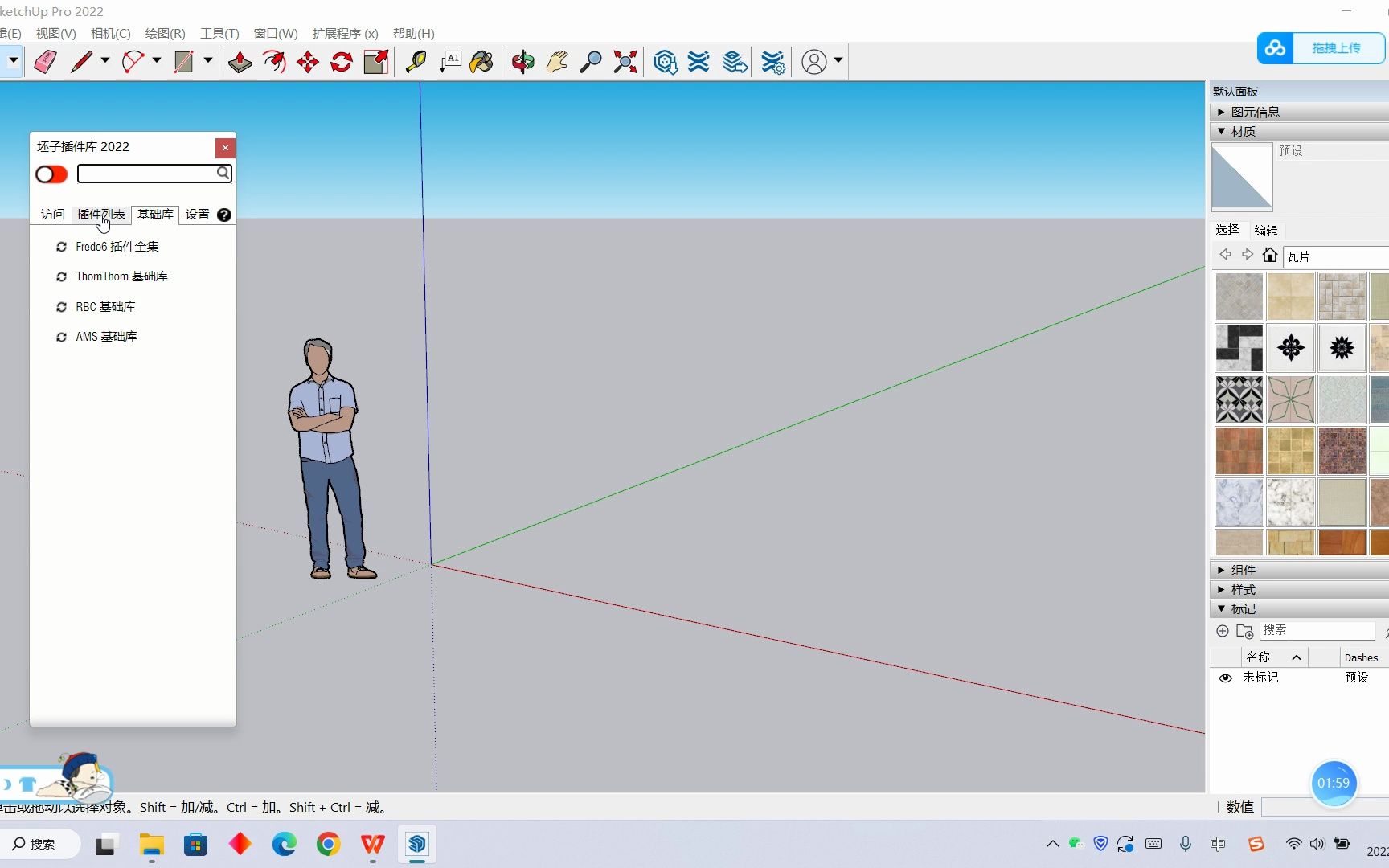The height and width of the screenshot is (868, 1389).
Task: Click the Zoom Extents tool
Action: 625,62
